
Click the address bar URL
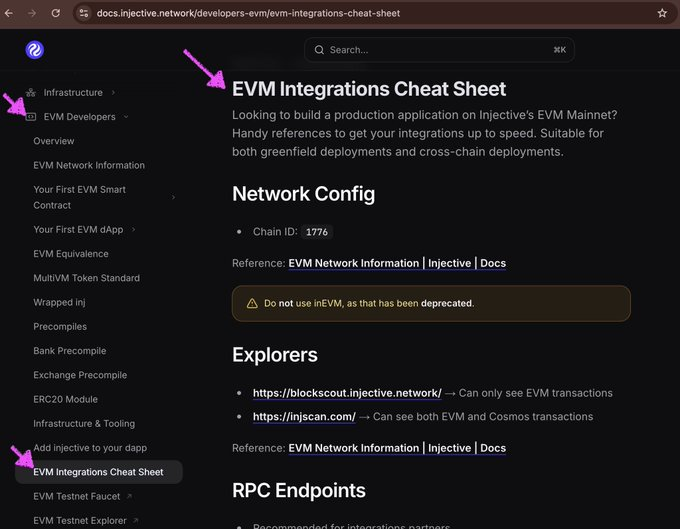point(248,13)
